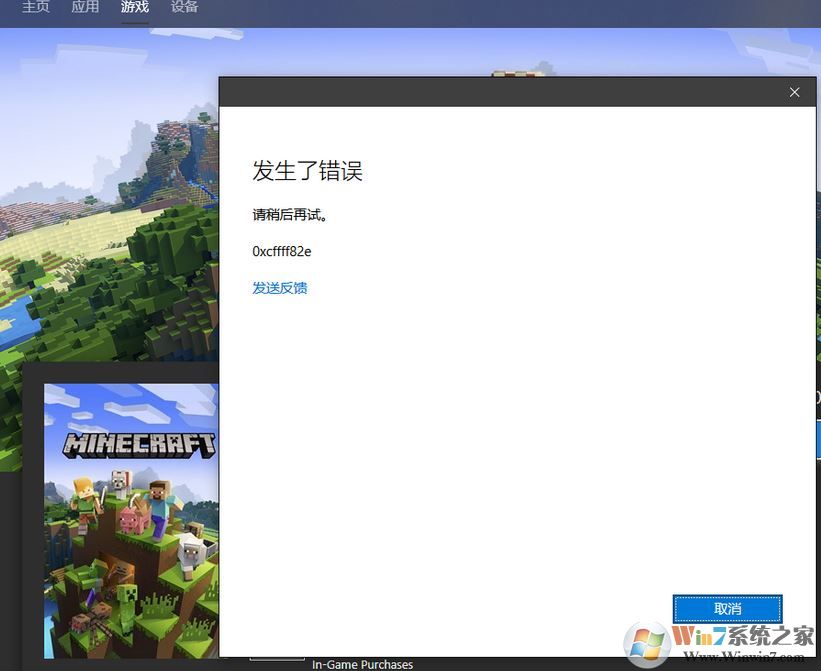Switch to the 主页 tab
Viewport: 821px width, 671px height.
[36, 7]
